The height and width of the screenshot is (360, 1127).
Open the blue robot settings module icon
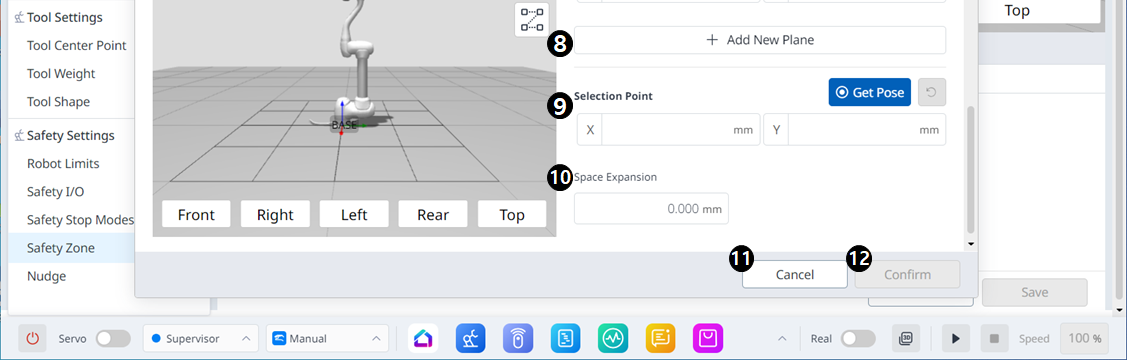(x=471, y=338)
